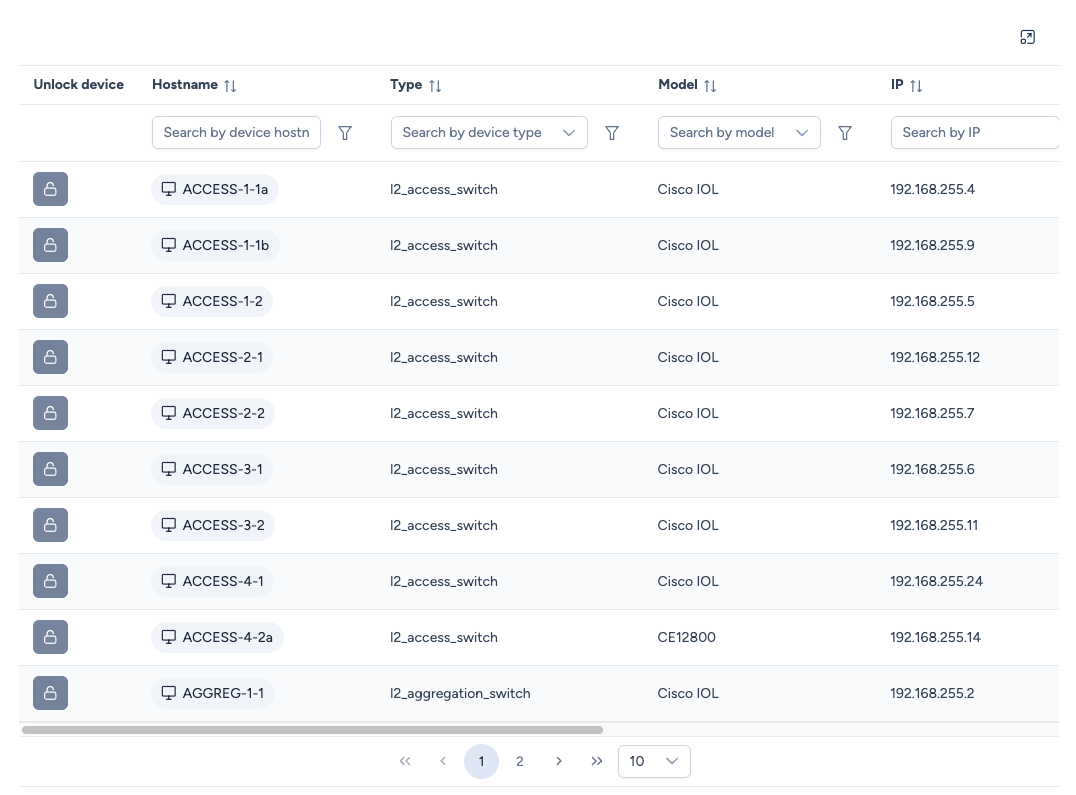1076x795 pixels.
Task: Click the lock icon for AGGREG-1-1
Action: coord(50,693)
